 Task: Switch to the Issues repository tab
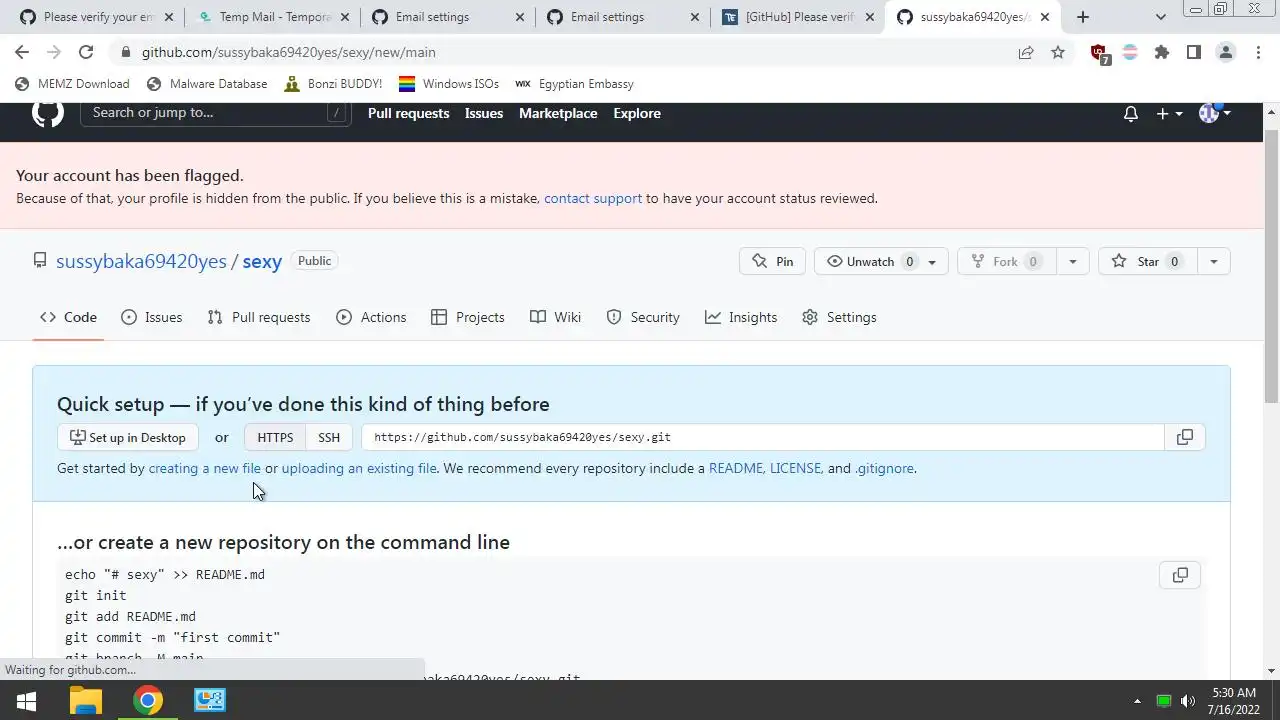click(x=151, y=317)
